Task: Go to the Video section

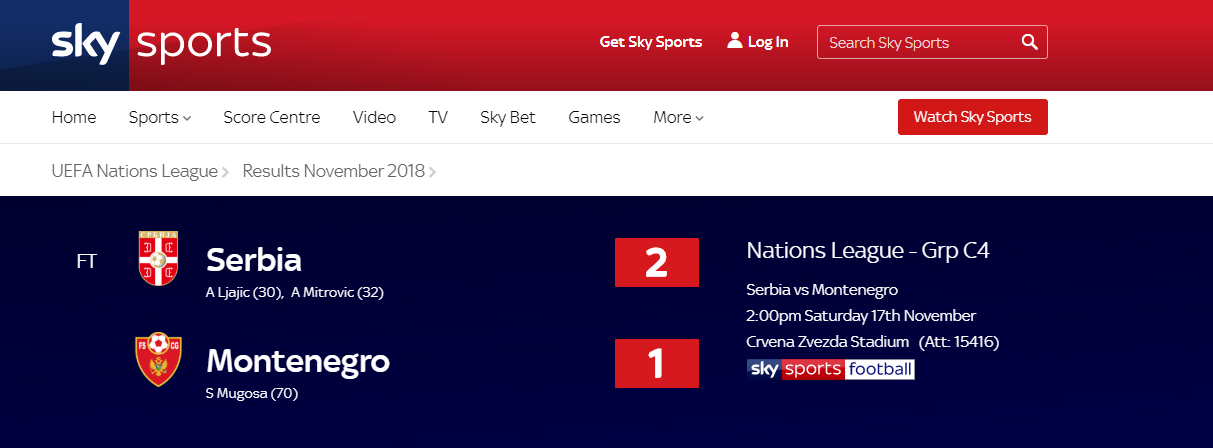Action: coord(374,117)
